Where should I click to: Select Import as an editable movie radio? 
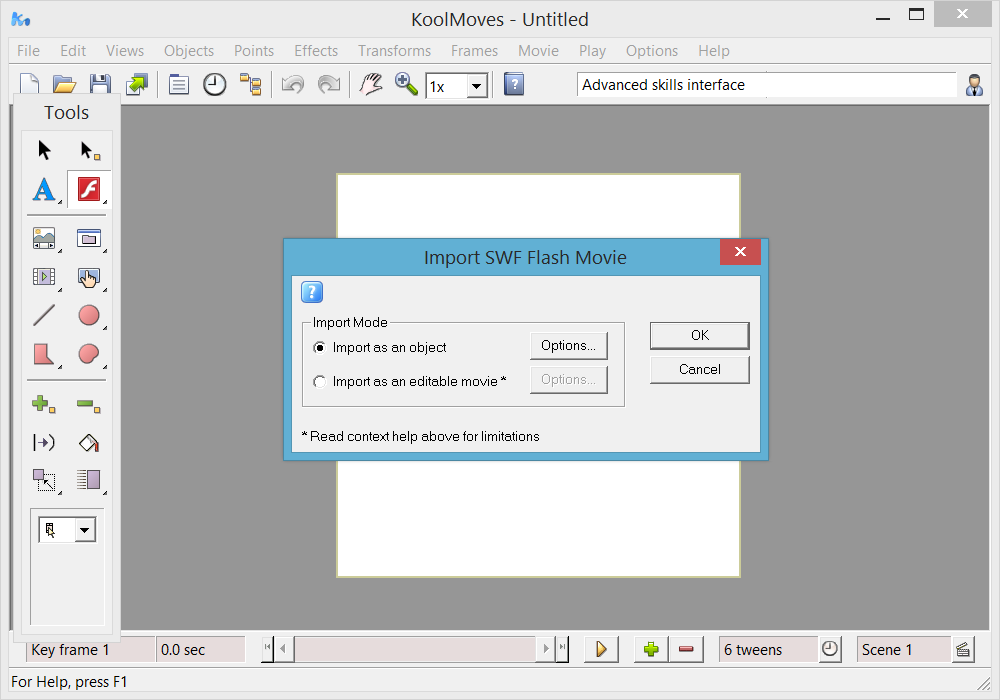[x=320, y=381]
